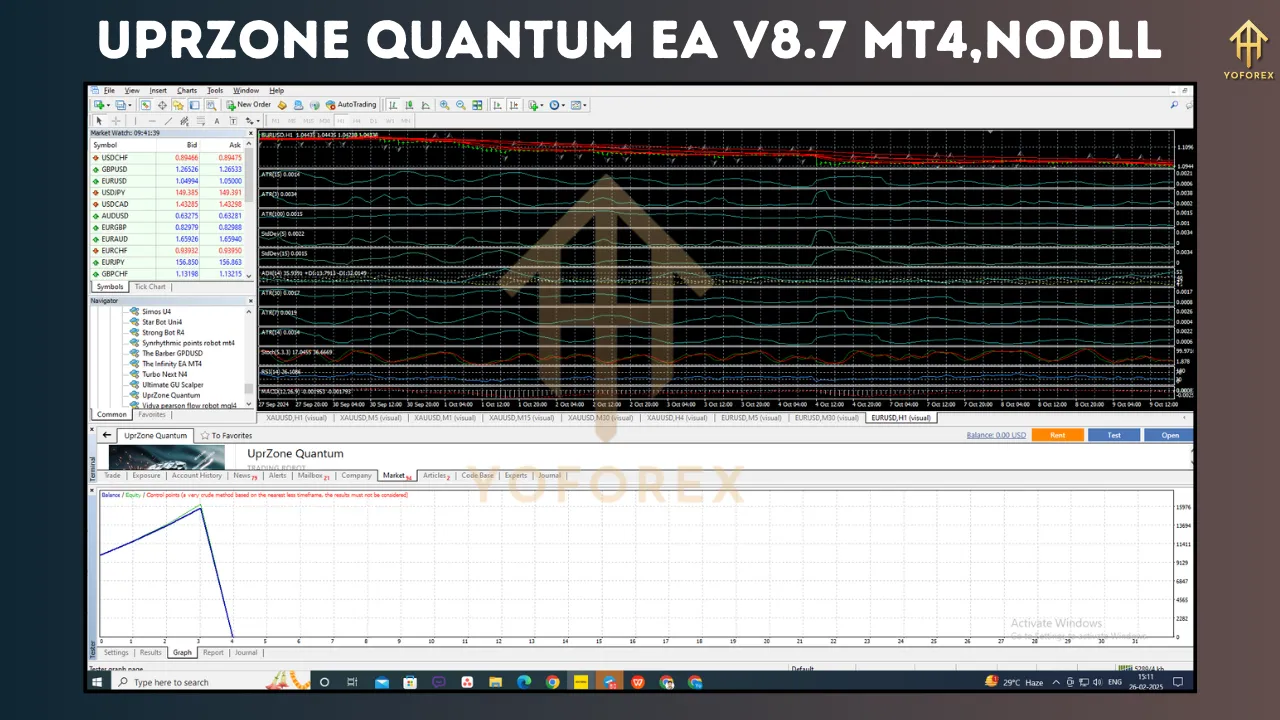Viewport: 1280px width, 720px height.
Task: Switch to Mailbox terminal tab
Action: pyautogui.click(x=312, y=476)
